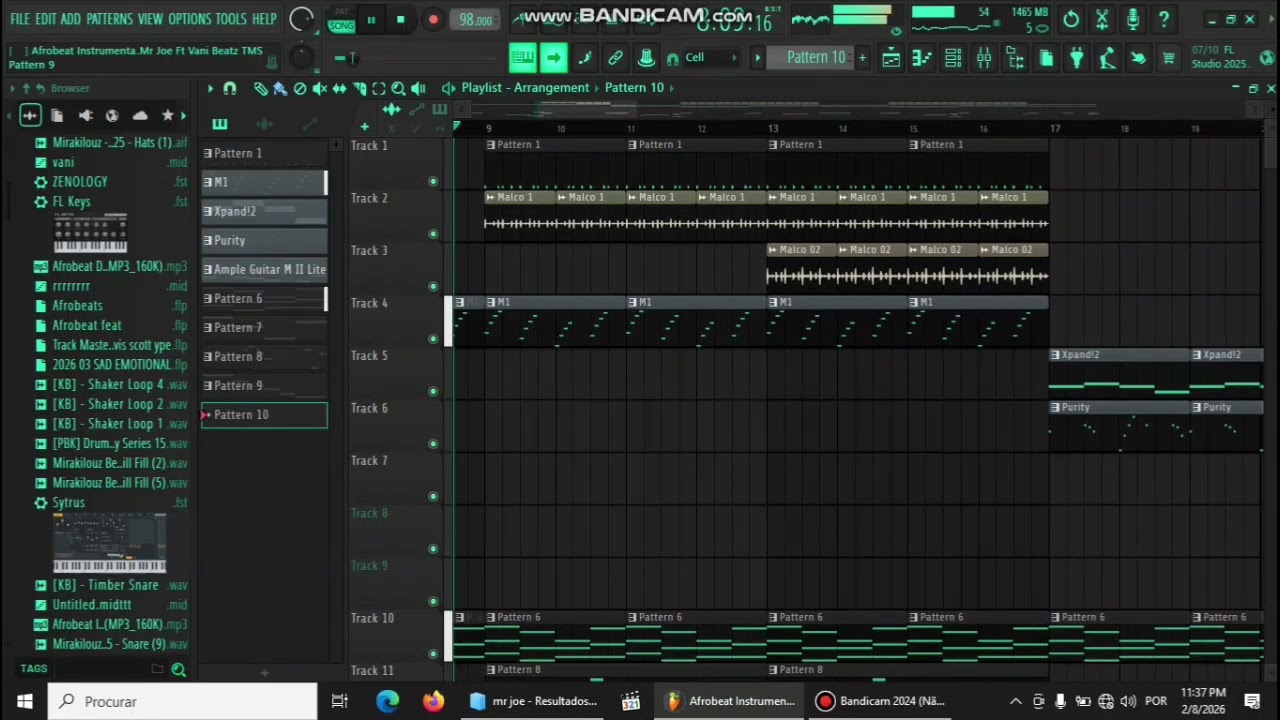Open the TOOLS menu
Screen dimensions: 1280x720
click(x=231, y=19)
